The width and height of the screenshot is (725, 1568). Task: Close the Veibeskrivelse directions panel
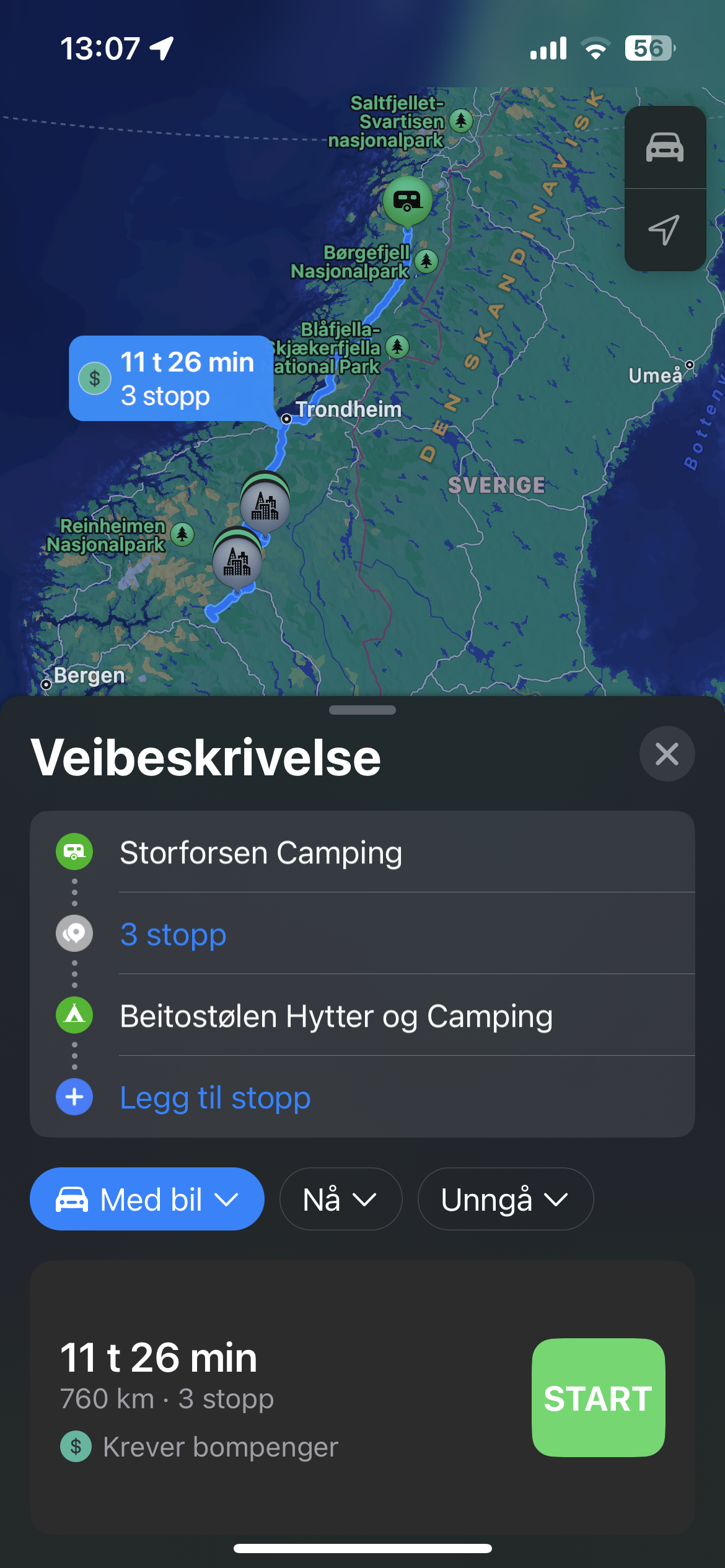pyautogui.click(x=667, y=754)
